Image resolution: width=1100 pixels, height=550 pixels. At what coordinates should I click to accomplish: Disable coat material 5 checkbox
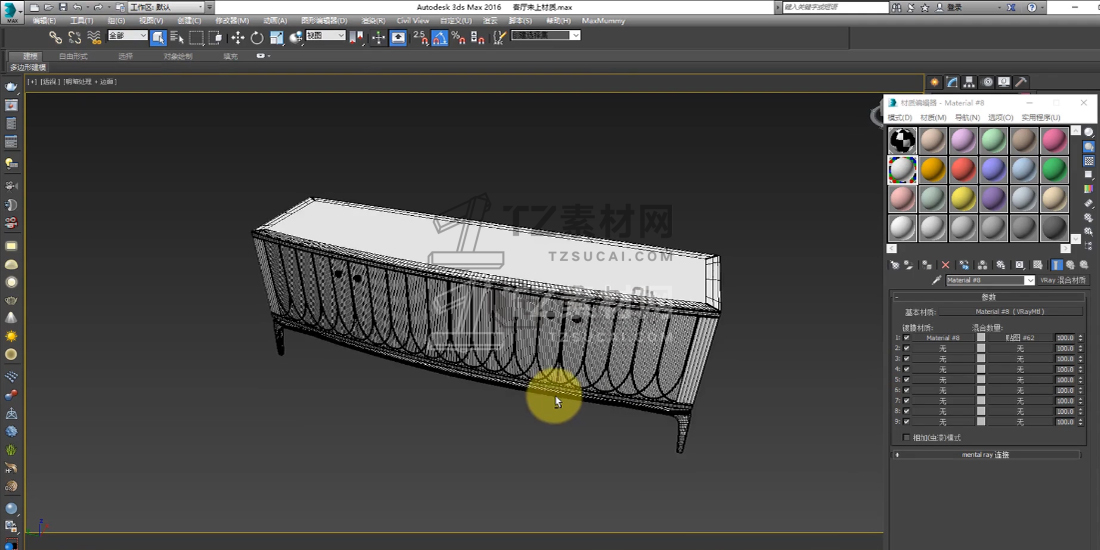point(907,380)
